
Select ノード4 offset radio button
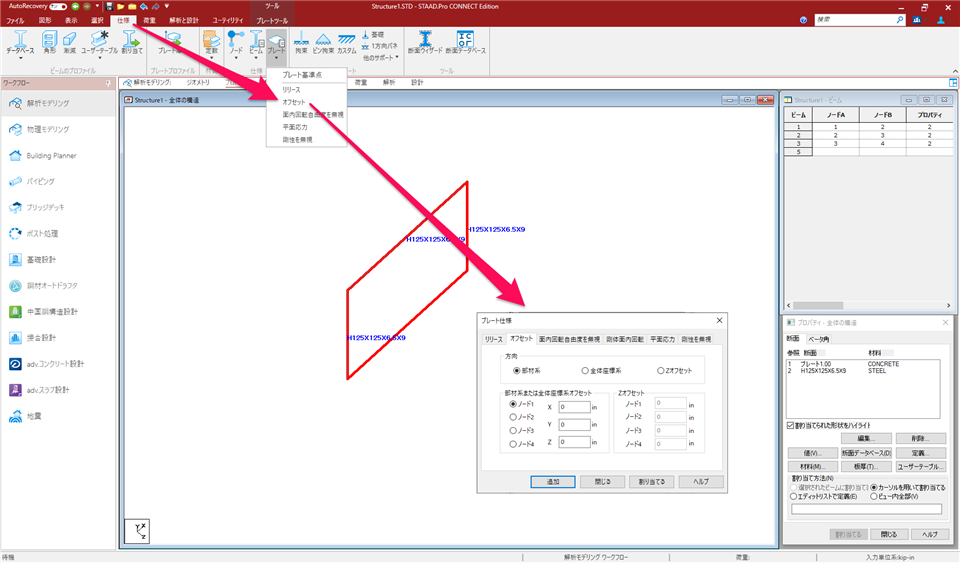pos(513,444)
